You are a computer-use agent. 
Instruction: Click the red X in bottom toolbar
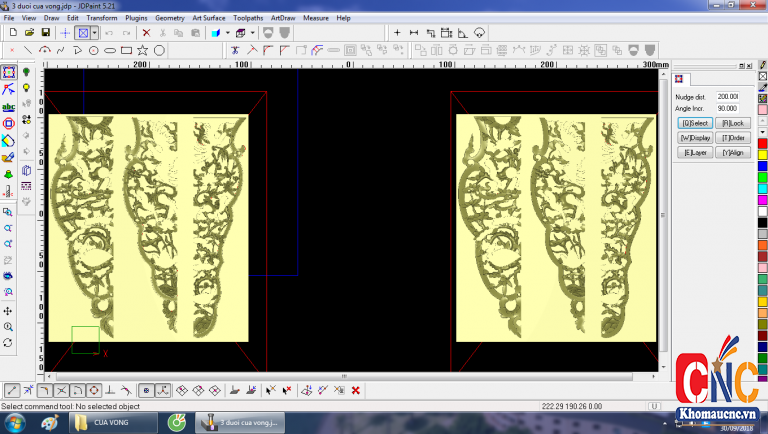tap(355, 390)
